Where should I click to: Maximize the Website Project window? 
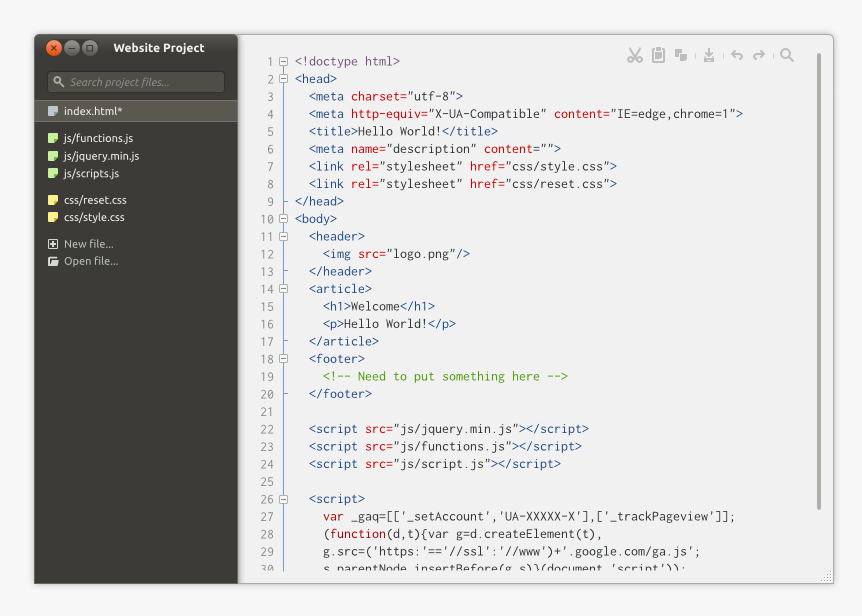pyautogui.click(x=90, y=48)
